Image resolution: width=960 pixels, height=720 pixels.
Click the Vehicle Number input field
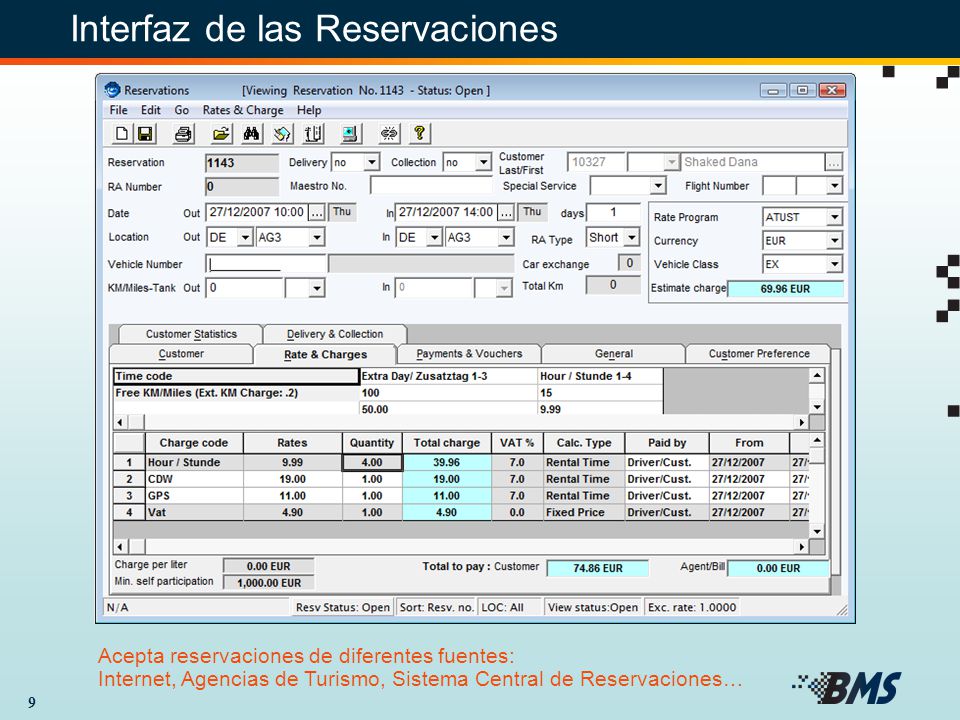266,264
